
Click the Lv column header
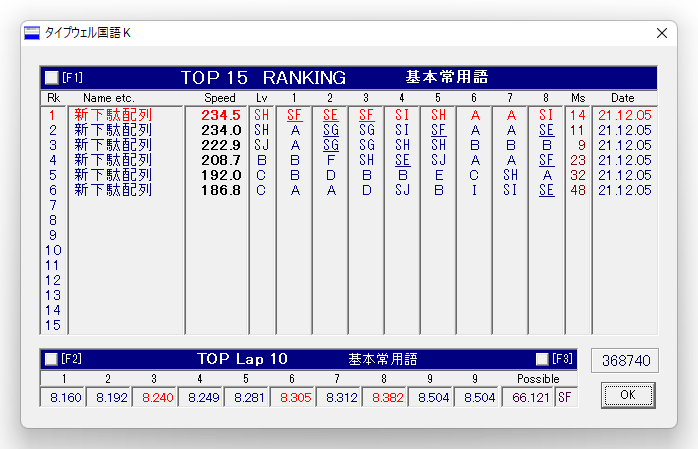tap(262, 98)
